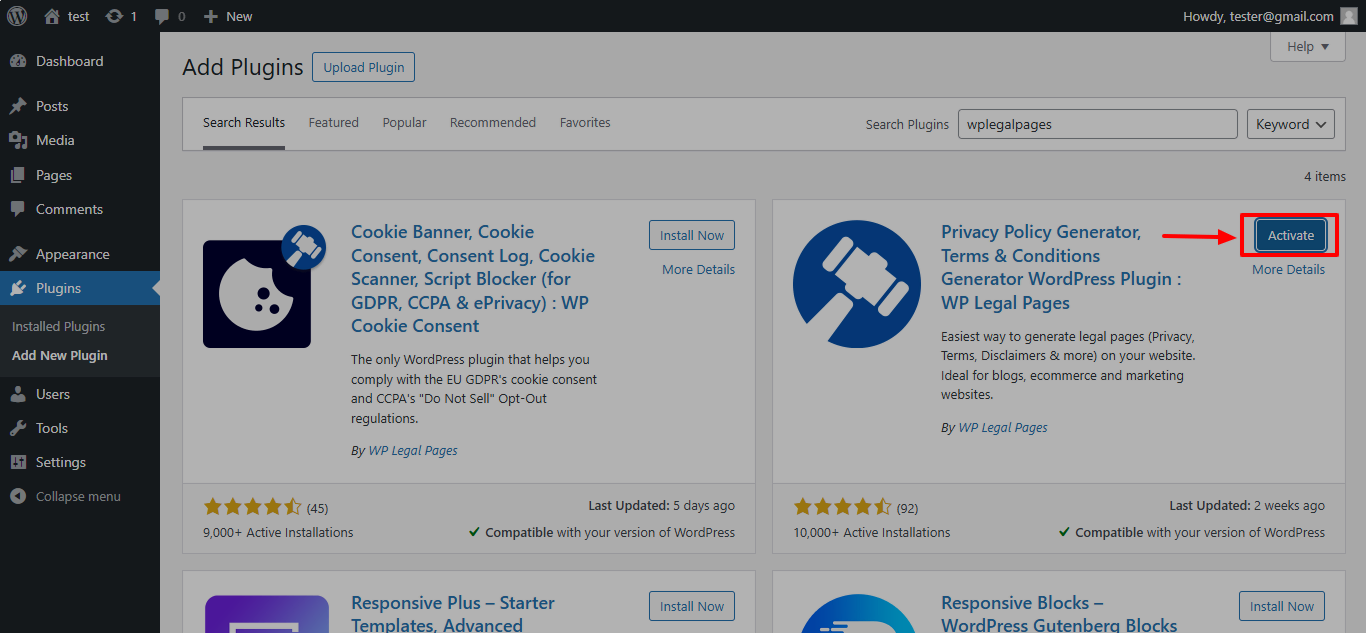Click the Dashboard gauge icon
The image size is (1366, 633).
[18, 61]
